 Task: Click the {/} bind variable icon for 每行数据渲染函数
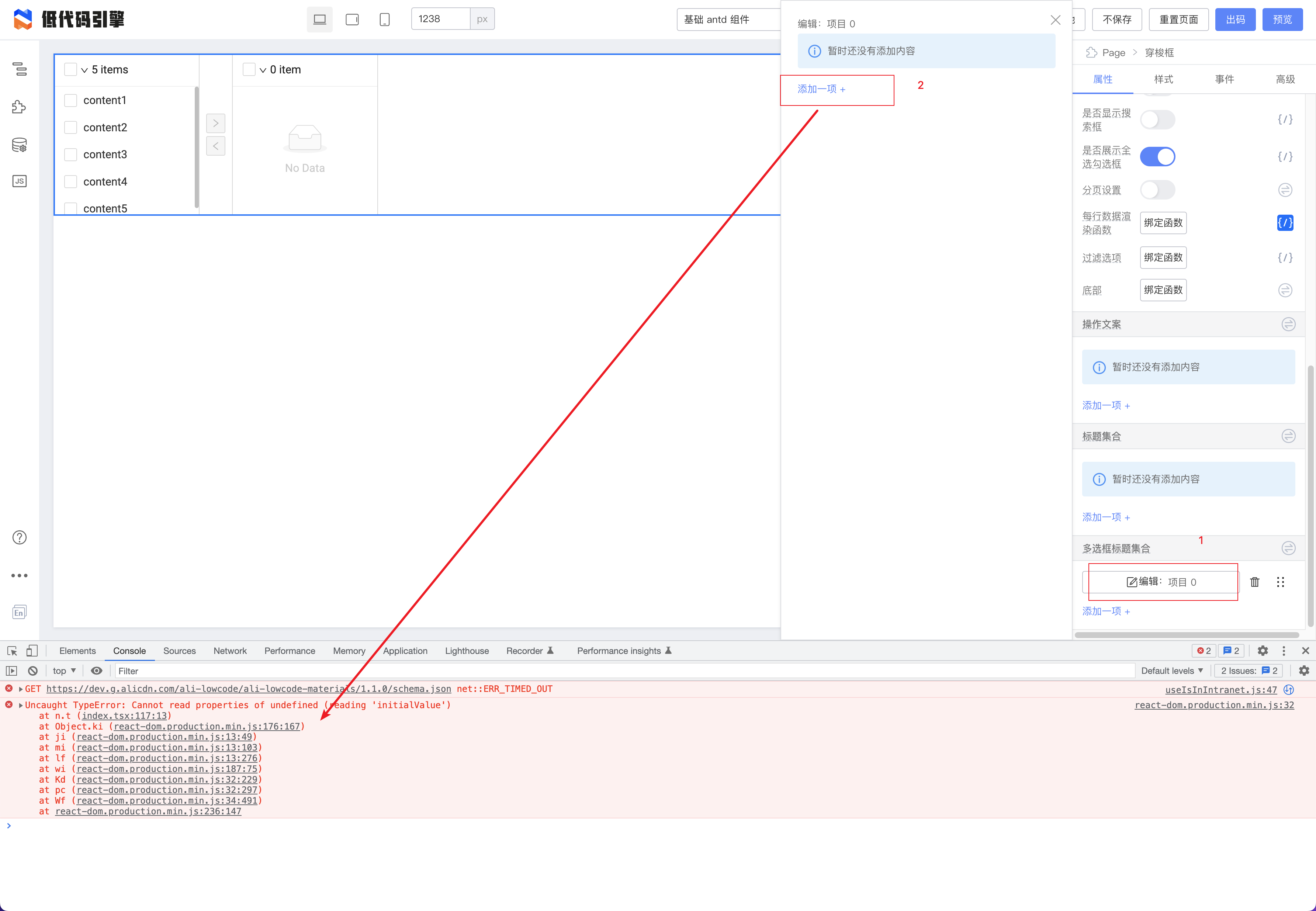point(1285,223)
